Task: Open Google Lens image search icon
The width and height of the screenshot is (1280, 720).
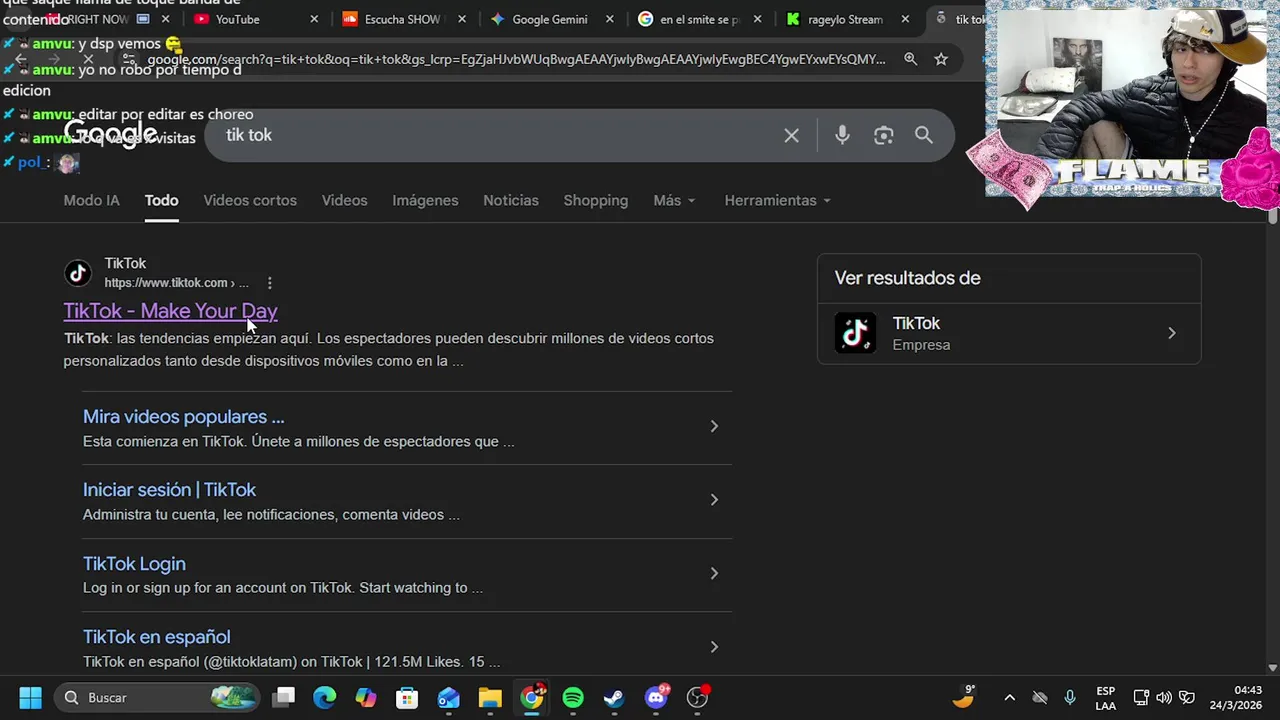Action: [883, 135]
